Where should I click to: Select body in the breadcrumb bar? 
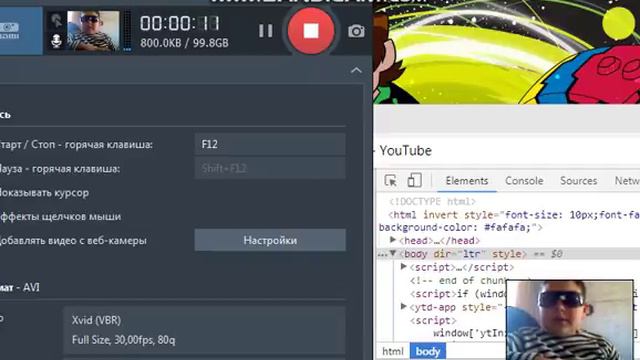428,351
